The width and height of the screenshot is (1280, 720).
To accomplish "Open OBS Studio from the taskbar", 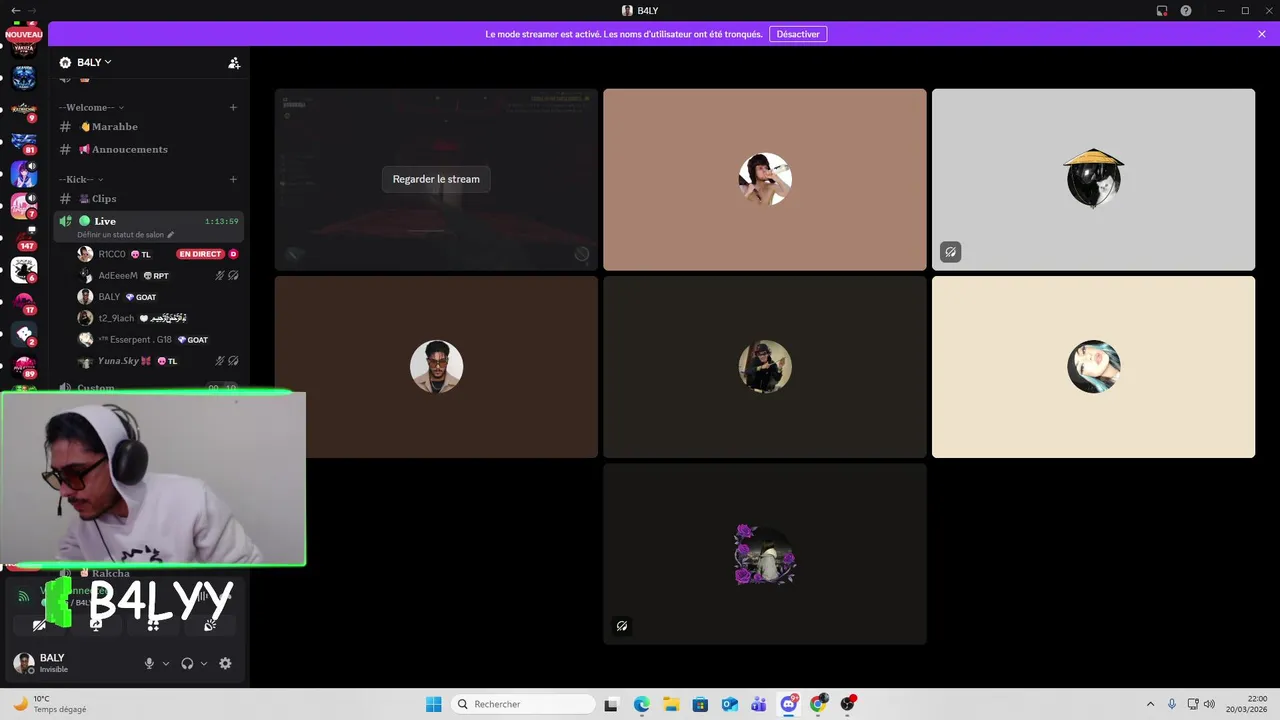I will 848,704.
